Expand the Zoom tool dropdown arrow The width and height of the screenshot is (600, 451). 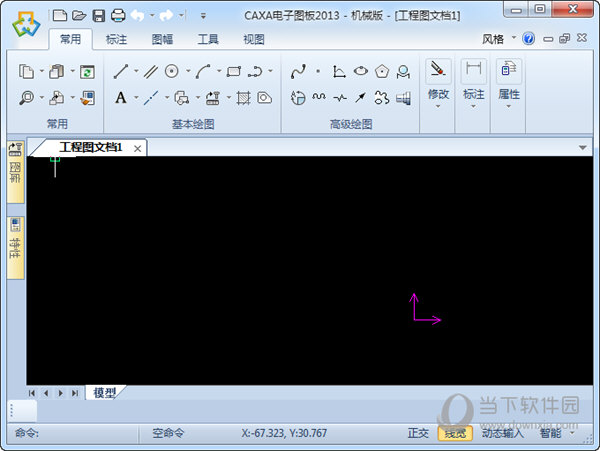click(x=42, y=98)
